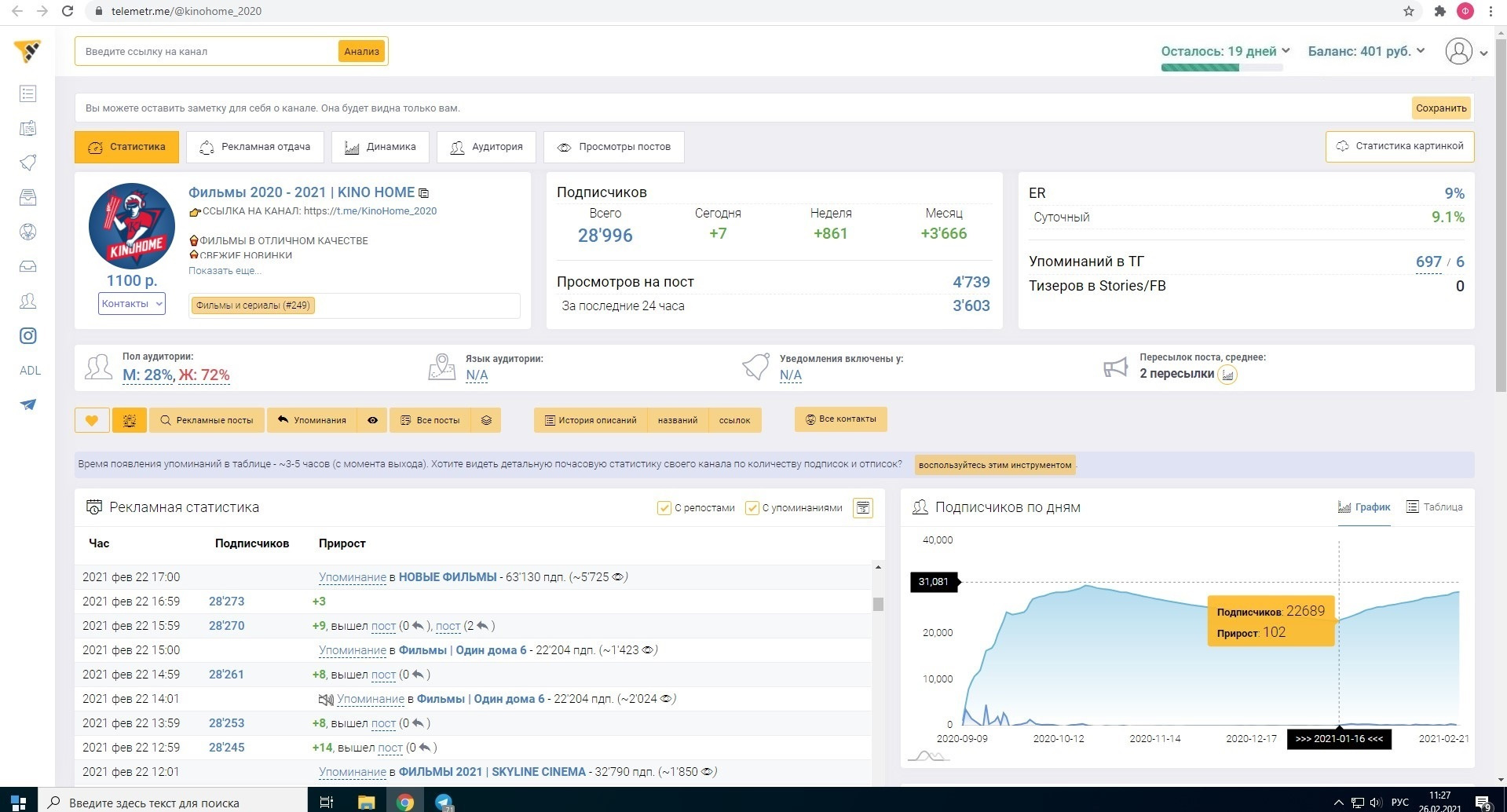Open the inbox tray sidebar icon
The height and width of the screenshot is (812, 1507).
pyautogui.click(x=27, y=266)
